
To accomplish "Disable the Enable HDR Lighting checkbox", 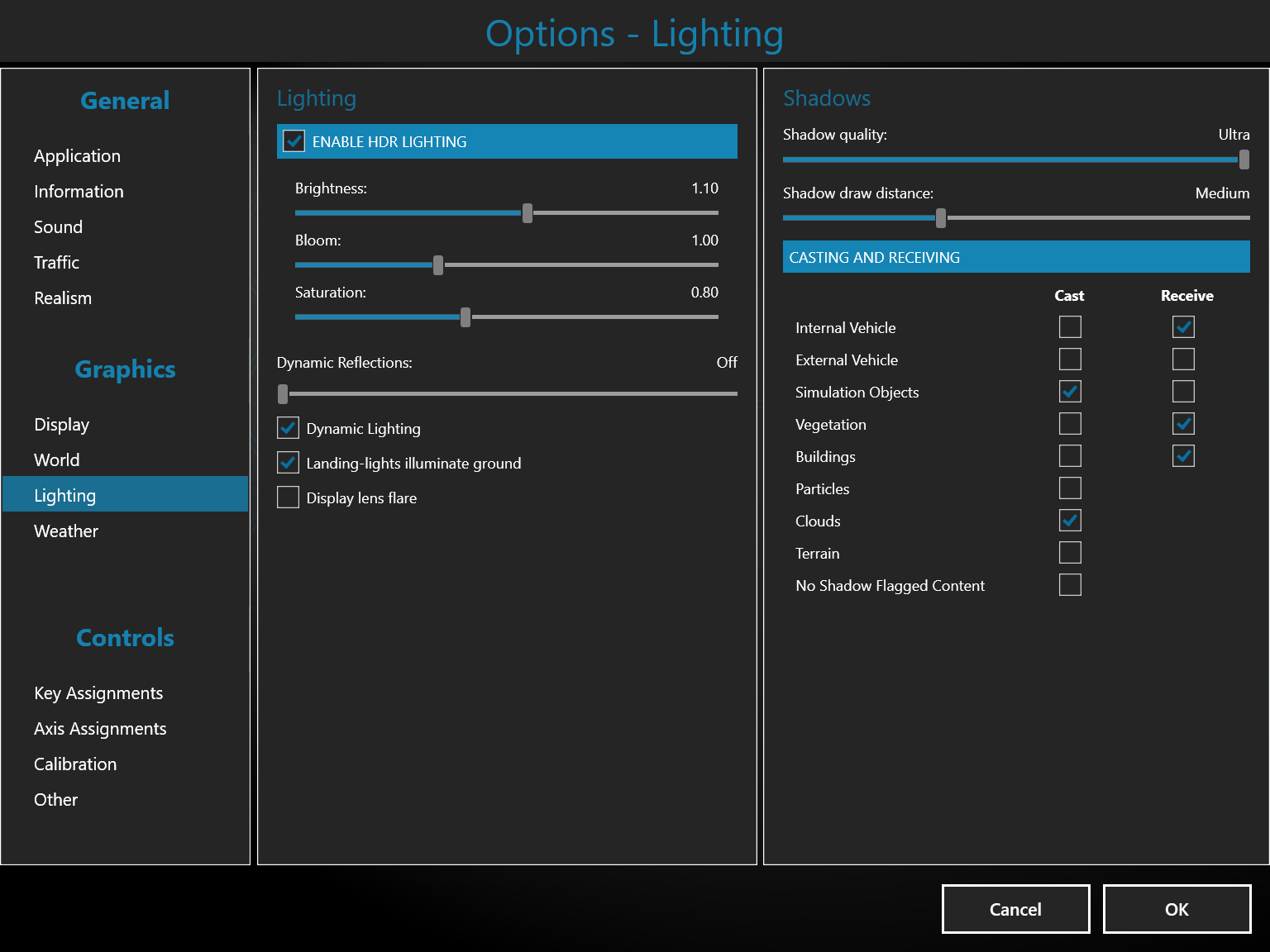I will point(294,141).
